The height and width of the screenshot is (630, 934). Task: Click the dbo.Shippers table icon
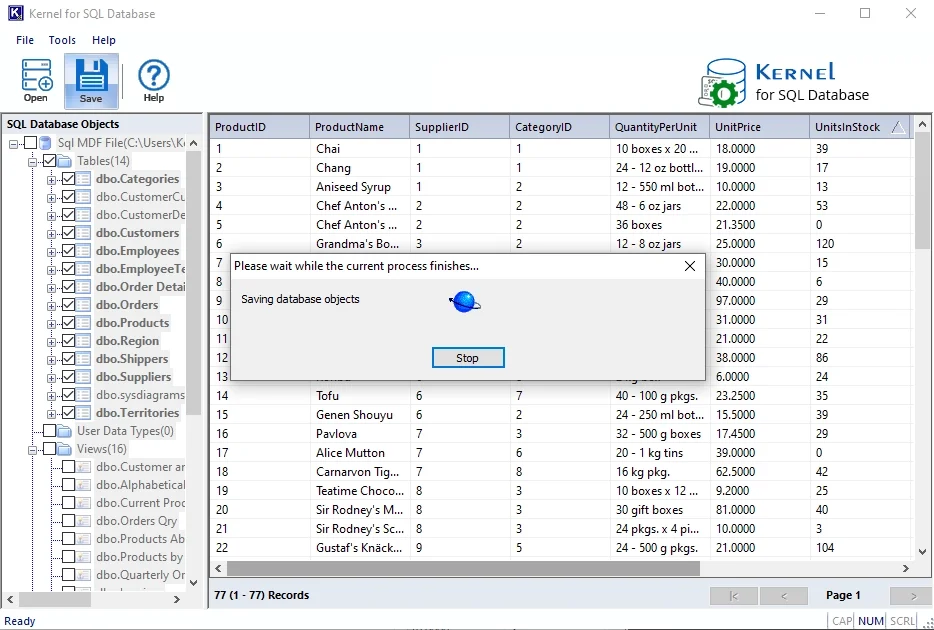(84, 359)
